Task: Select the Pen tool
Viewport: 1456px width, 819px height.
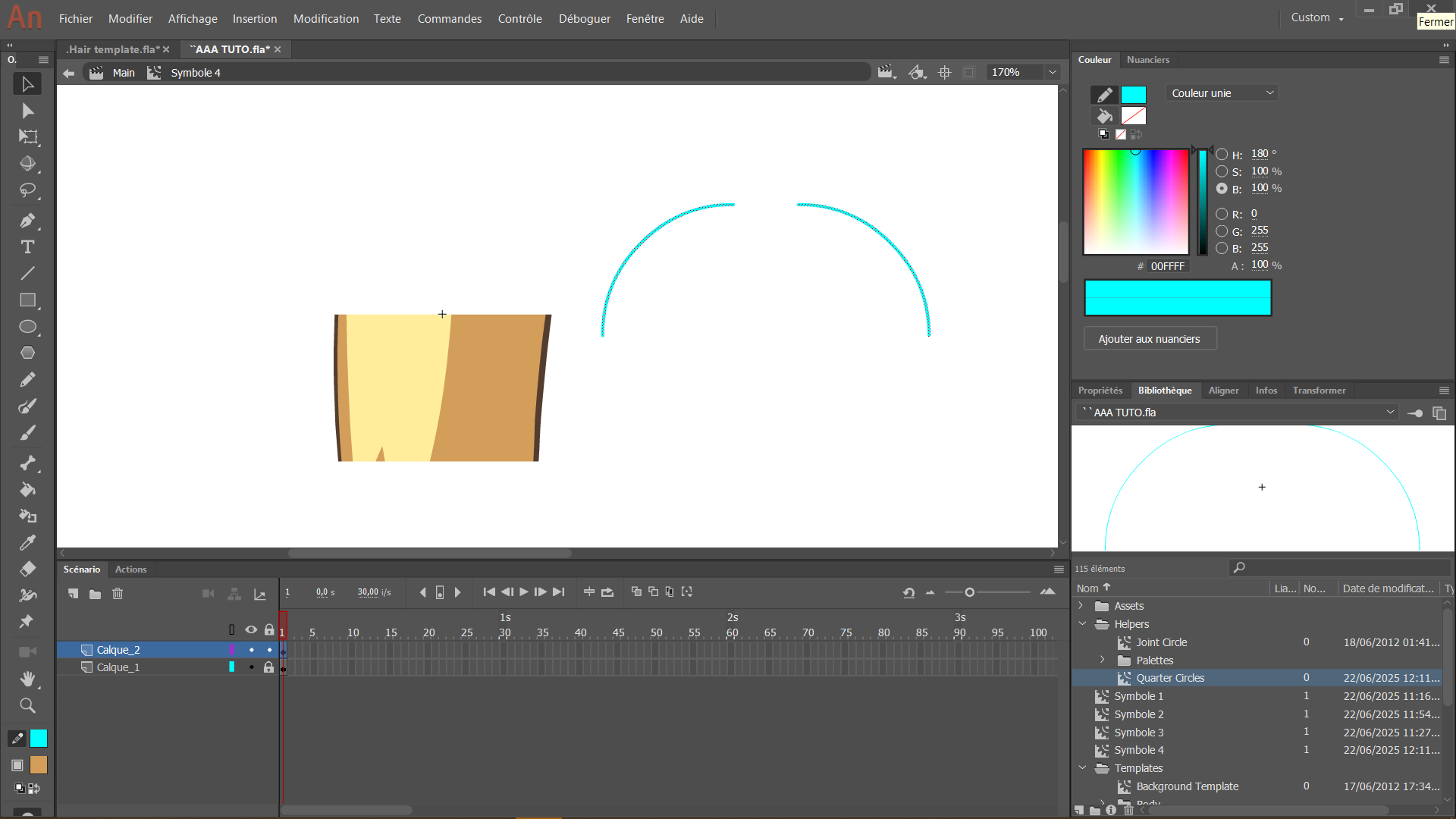Action: pyautogui.click(x=27, y=221)
